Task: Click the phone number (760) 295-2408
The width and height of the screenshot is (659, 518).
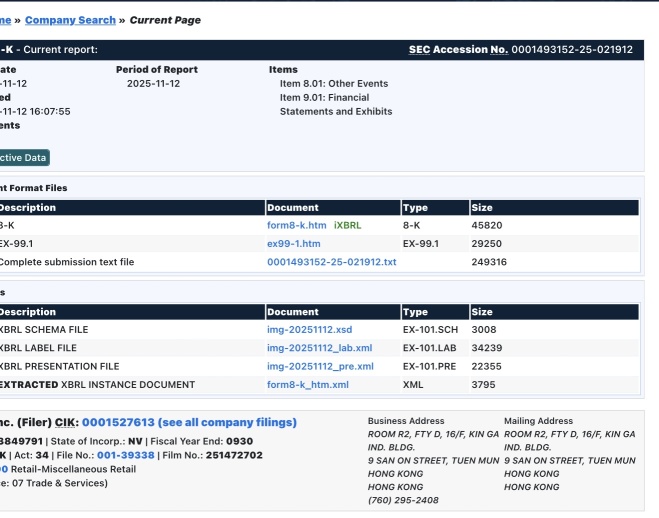Action: click(403, 500)
